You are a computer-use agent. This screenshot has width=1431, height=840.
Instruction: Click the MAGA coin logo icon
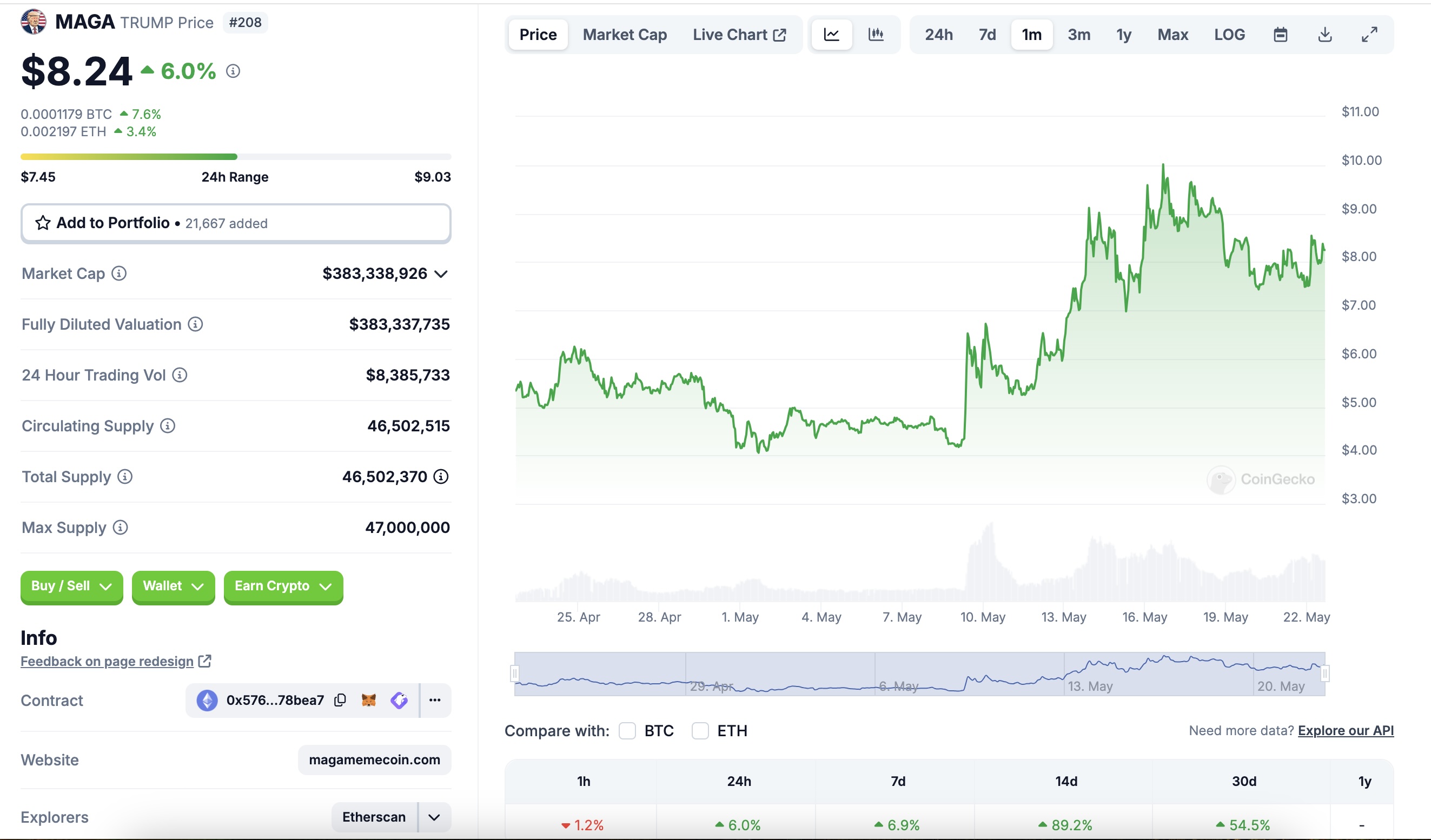[x=34, y=22]
